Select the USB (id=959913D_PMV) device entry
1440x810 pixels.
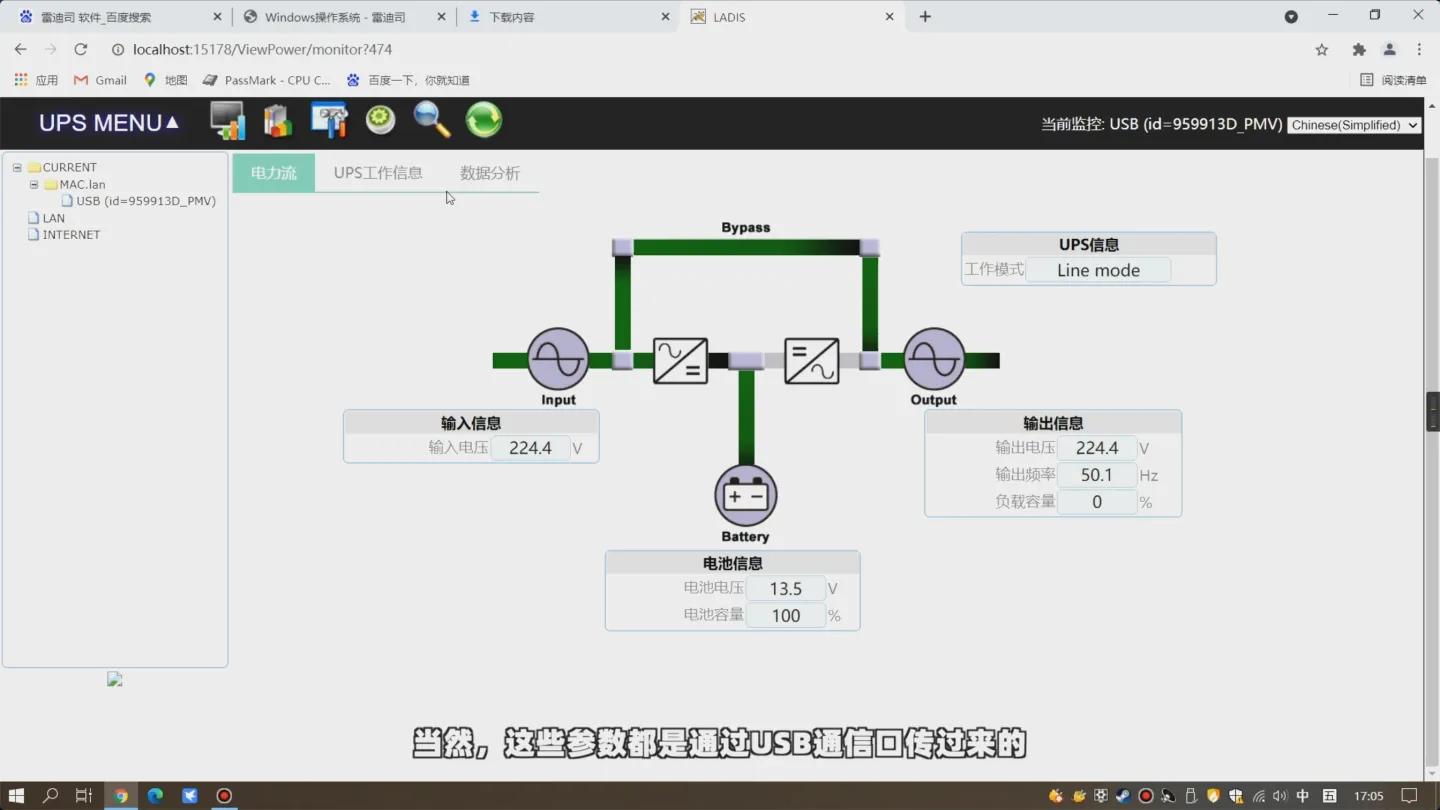coord(143,200)
